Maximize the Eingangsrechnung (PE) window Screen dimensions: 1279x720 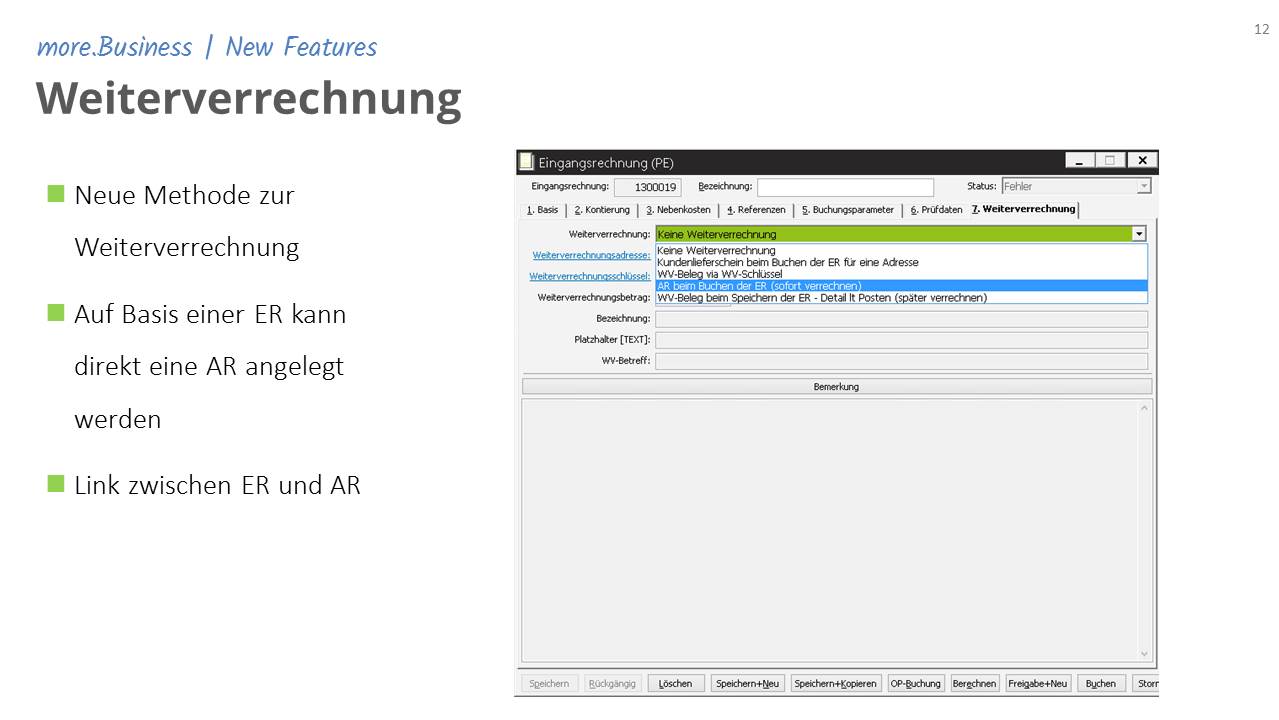tap(1109, 160)
